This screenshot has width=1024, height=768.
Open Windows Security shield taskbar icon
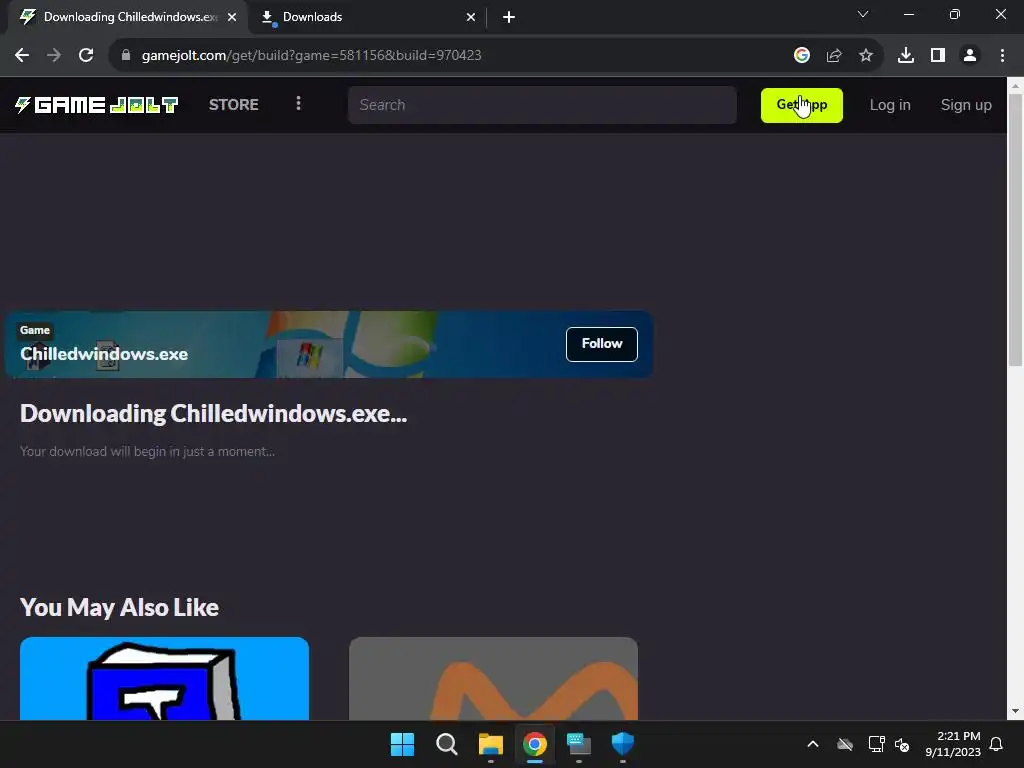click(x=622, y=744)
